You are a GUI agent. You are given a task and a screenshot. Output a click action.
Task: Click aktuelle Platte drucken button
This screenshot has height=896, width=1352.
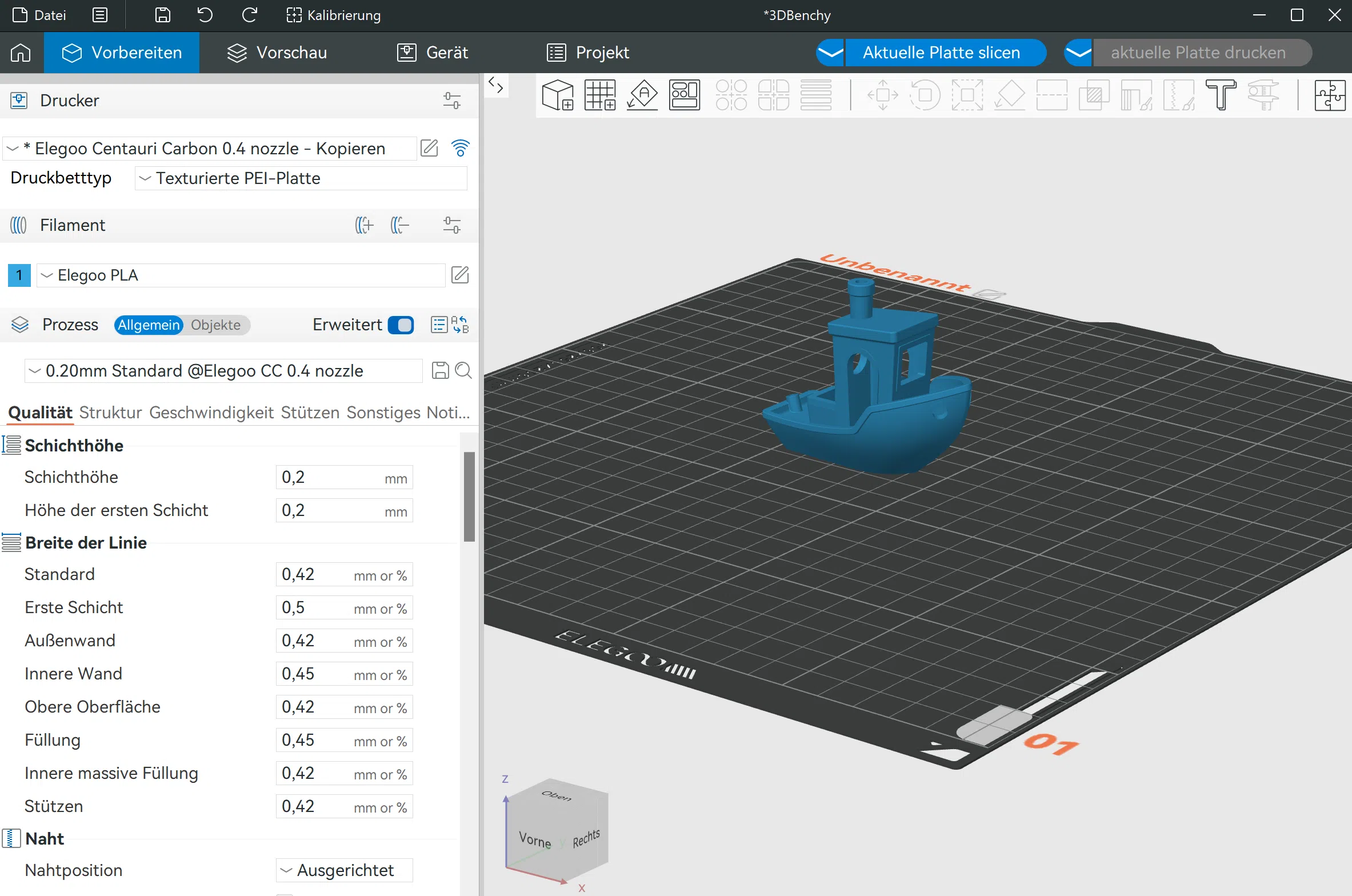click(x=1203, y=53)
